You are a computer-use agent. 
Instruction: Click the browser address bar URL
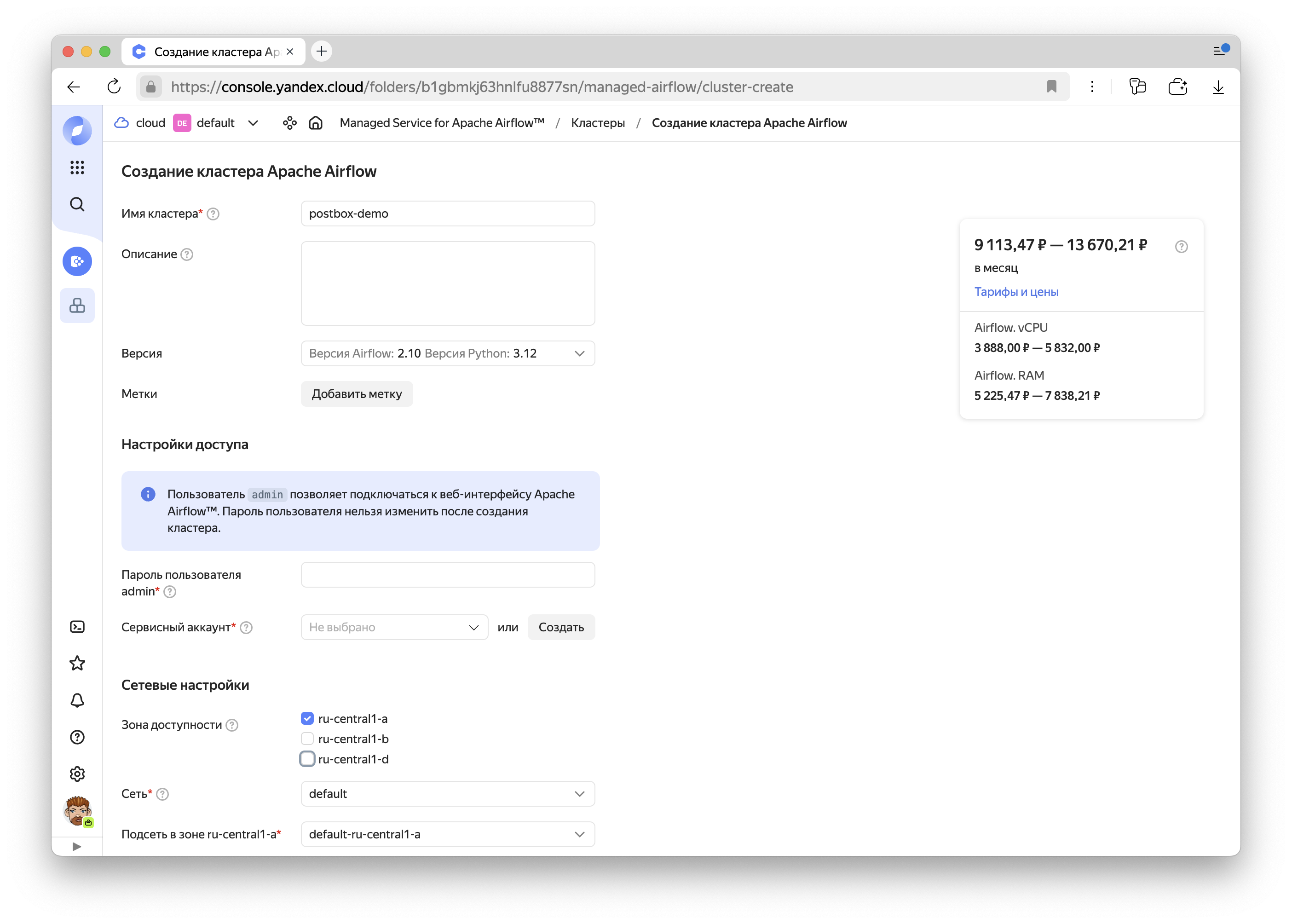482,87
